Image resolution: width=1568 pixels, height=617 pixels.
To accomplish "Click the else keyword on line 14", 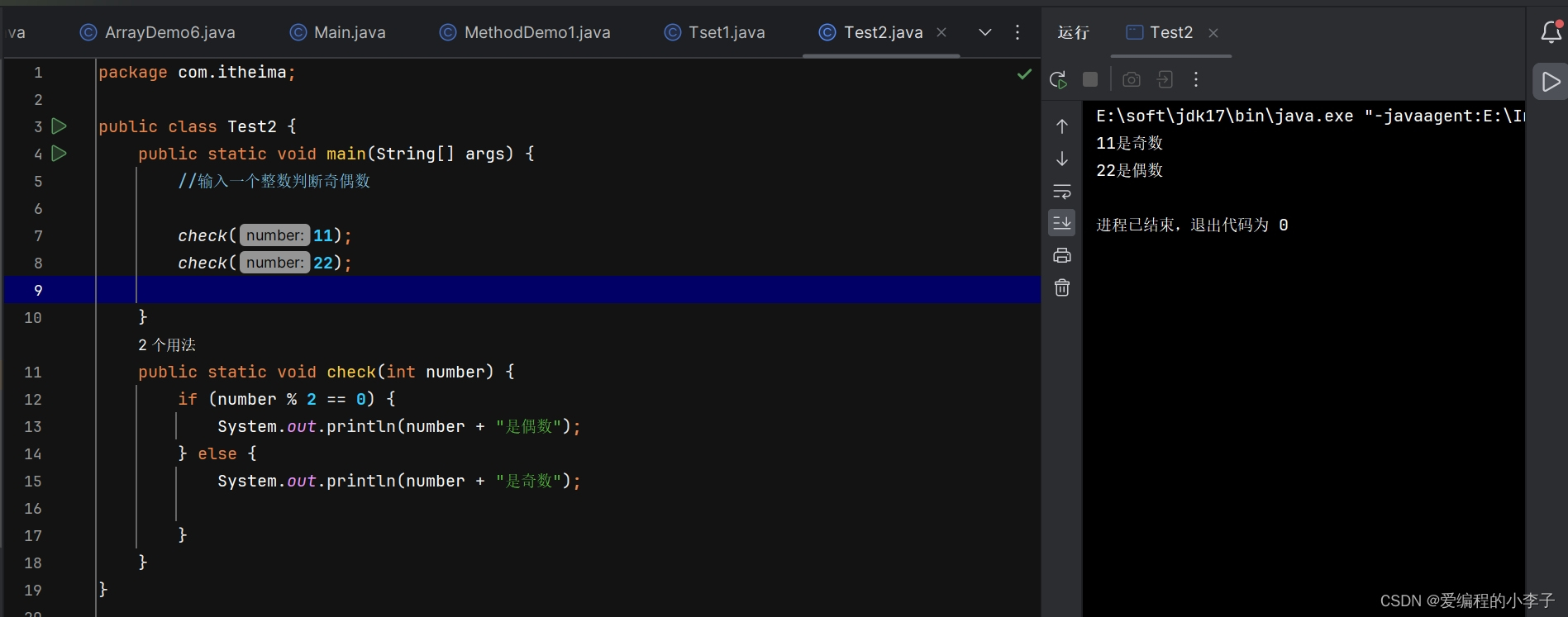I will tap(217, 453).
